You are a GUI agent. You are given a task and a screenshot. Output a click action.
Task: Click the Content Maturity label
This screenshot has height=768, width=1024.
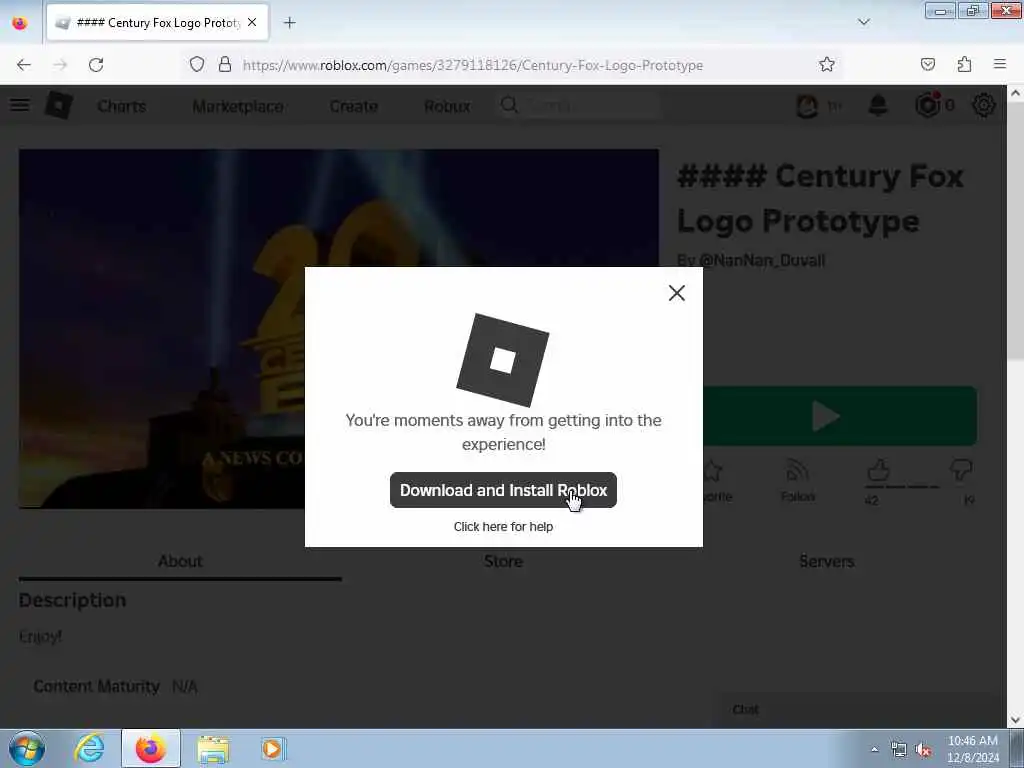coord(97,686)
